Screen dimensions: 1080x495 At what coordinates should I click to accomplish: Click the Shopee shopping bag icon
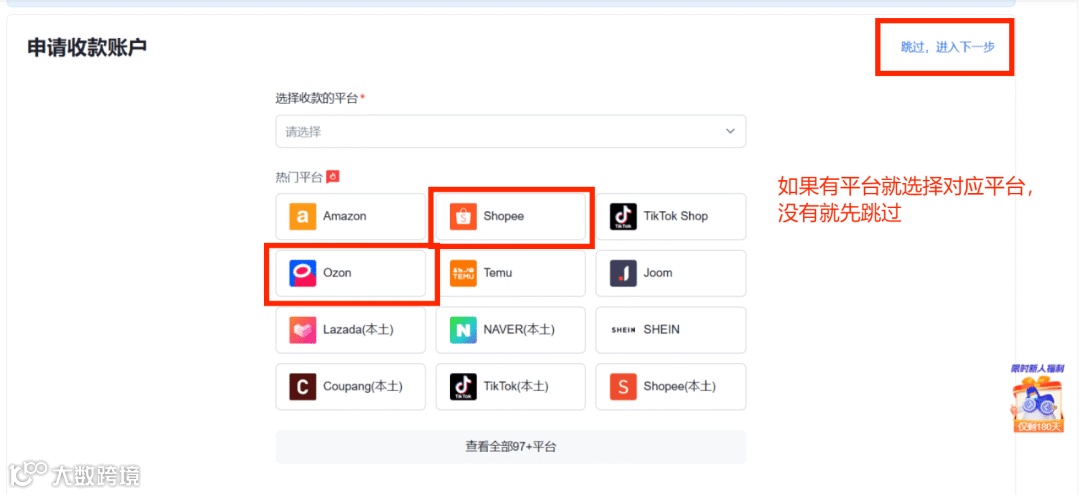463,216
